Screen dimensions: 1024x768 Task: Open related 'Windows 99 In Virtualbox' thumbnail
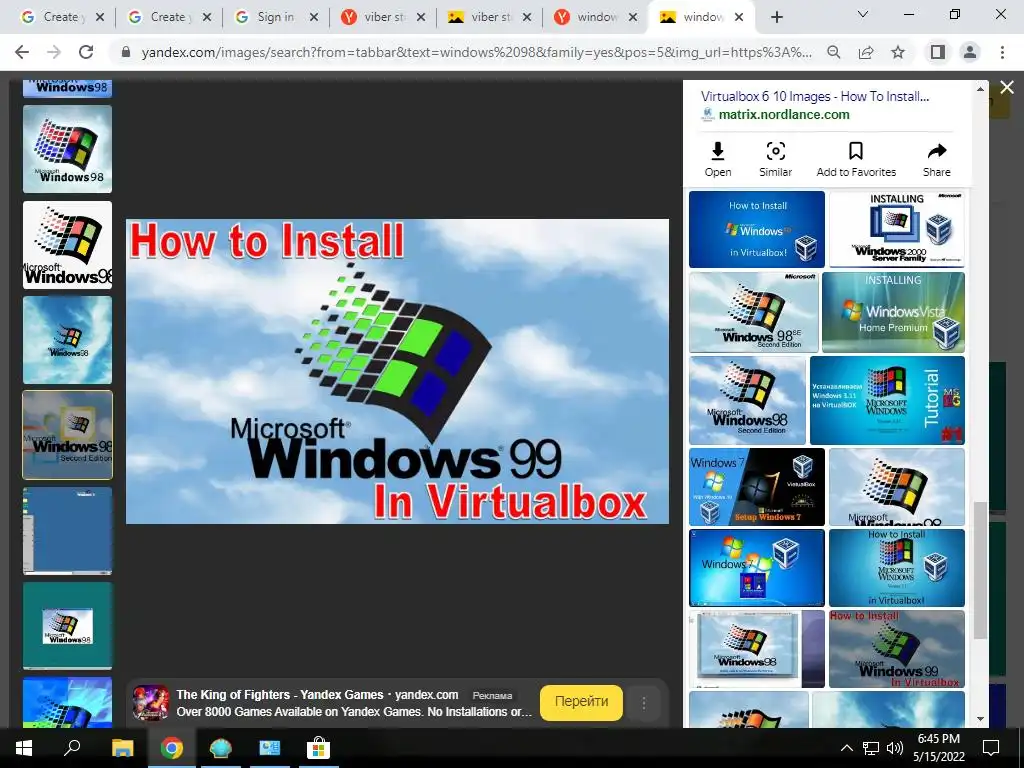point(897,648)
